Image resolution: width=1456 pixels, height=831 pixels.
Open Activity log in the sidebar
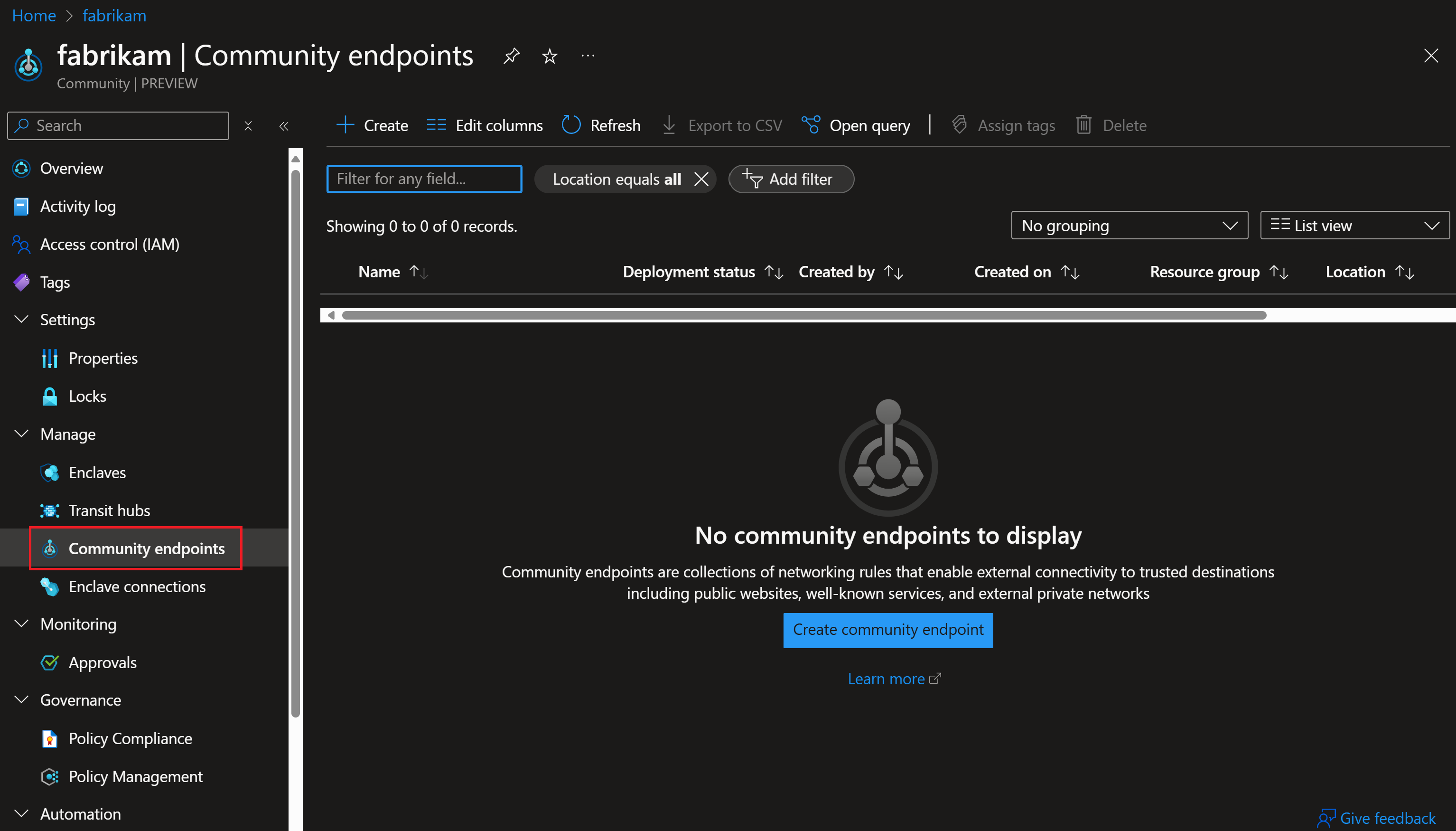tap(78, 206)
